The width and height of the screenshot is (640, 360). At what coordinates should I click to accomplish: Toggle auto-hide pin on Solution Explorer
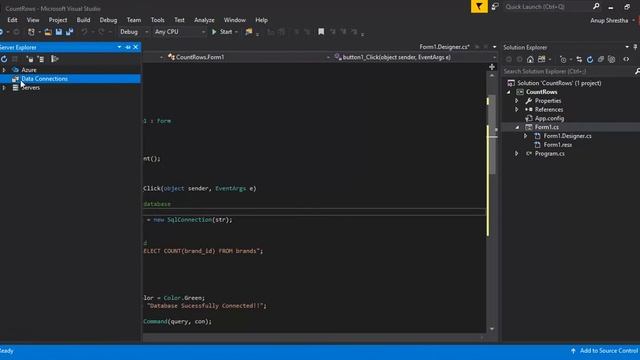[636, 47]
